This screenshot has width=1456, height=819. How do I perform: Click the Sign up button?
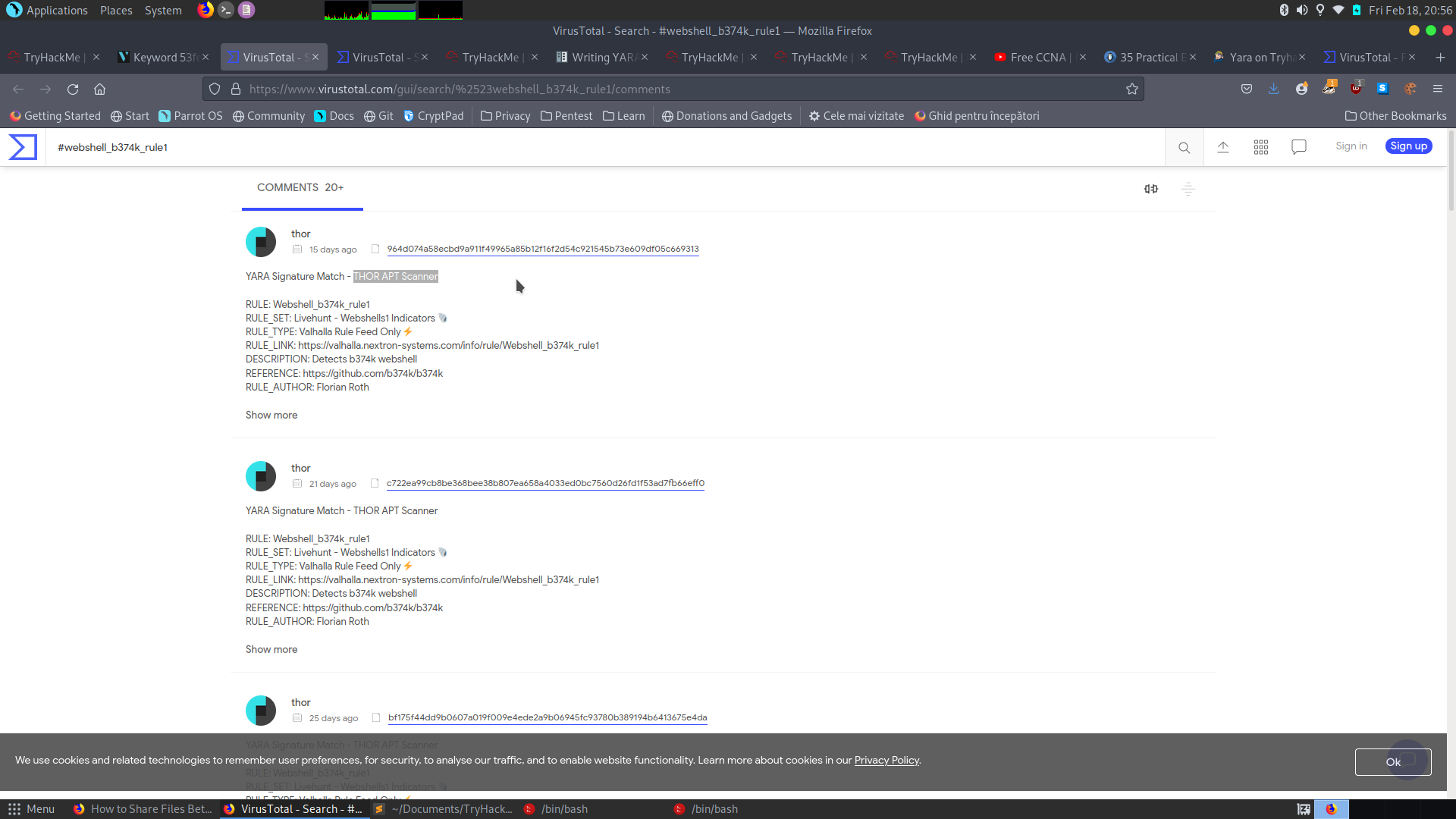[x=1408, y=146]
